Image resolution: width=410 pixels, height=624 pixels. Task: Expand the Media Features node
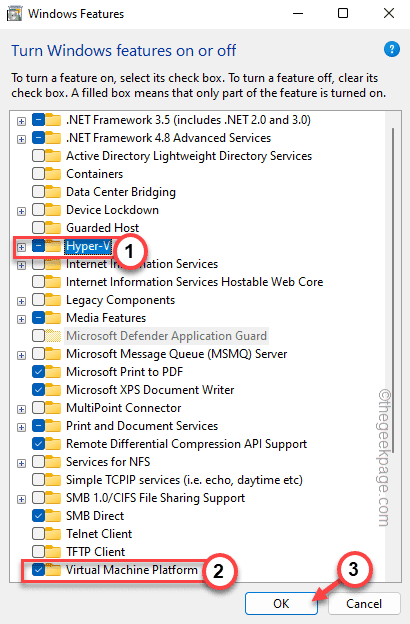(21, 319)
